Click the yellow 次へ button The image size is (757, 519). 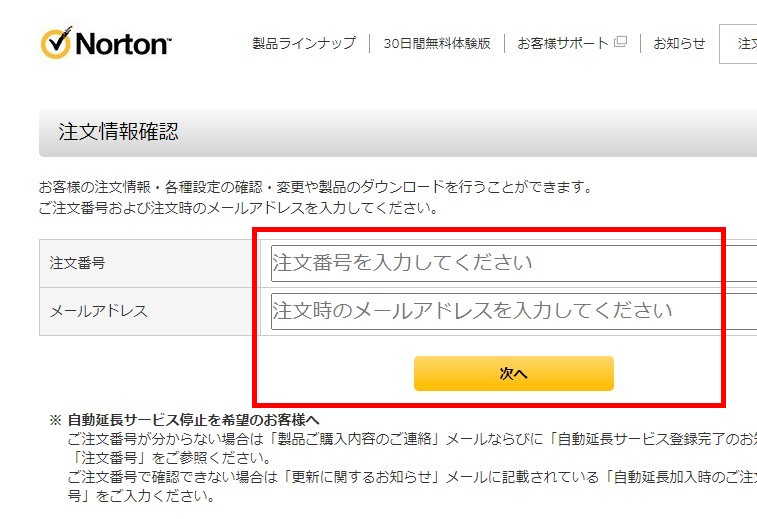[514, 373]
